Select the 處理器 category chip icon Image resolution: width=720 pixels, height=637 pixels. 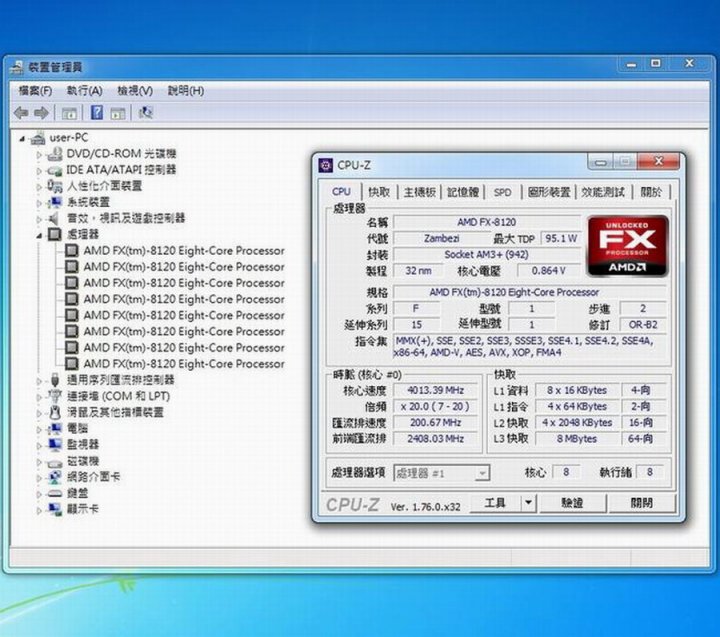tap(55, 234)
